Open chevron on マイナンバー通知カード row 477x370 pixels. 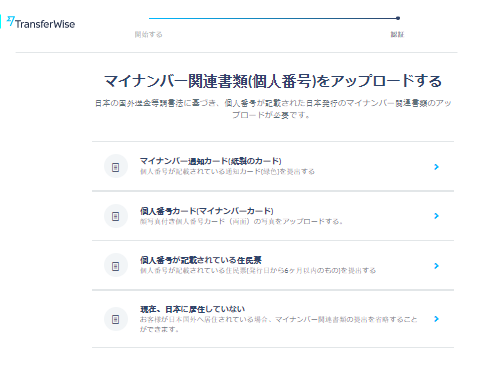tap(436, 167)
